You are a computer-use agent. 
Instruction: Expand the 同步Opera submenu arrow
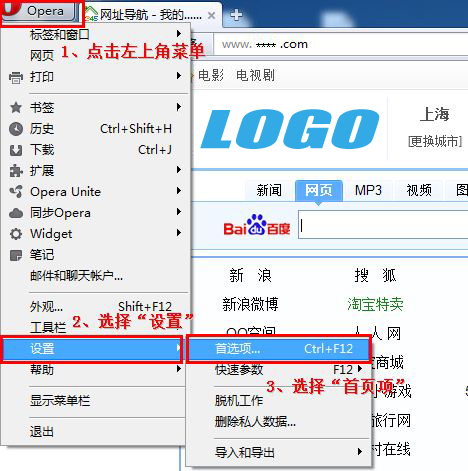[x=179, y=212]
